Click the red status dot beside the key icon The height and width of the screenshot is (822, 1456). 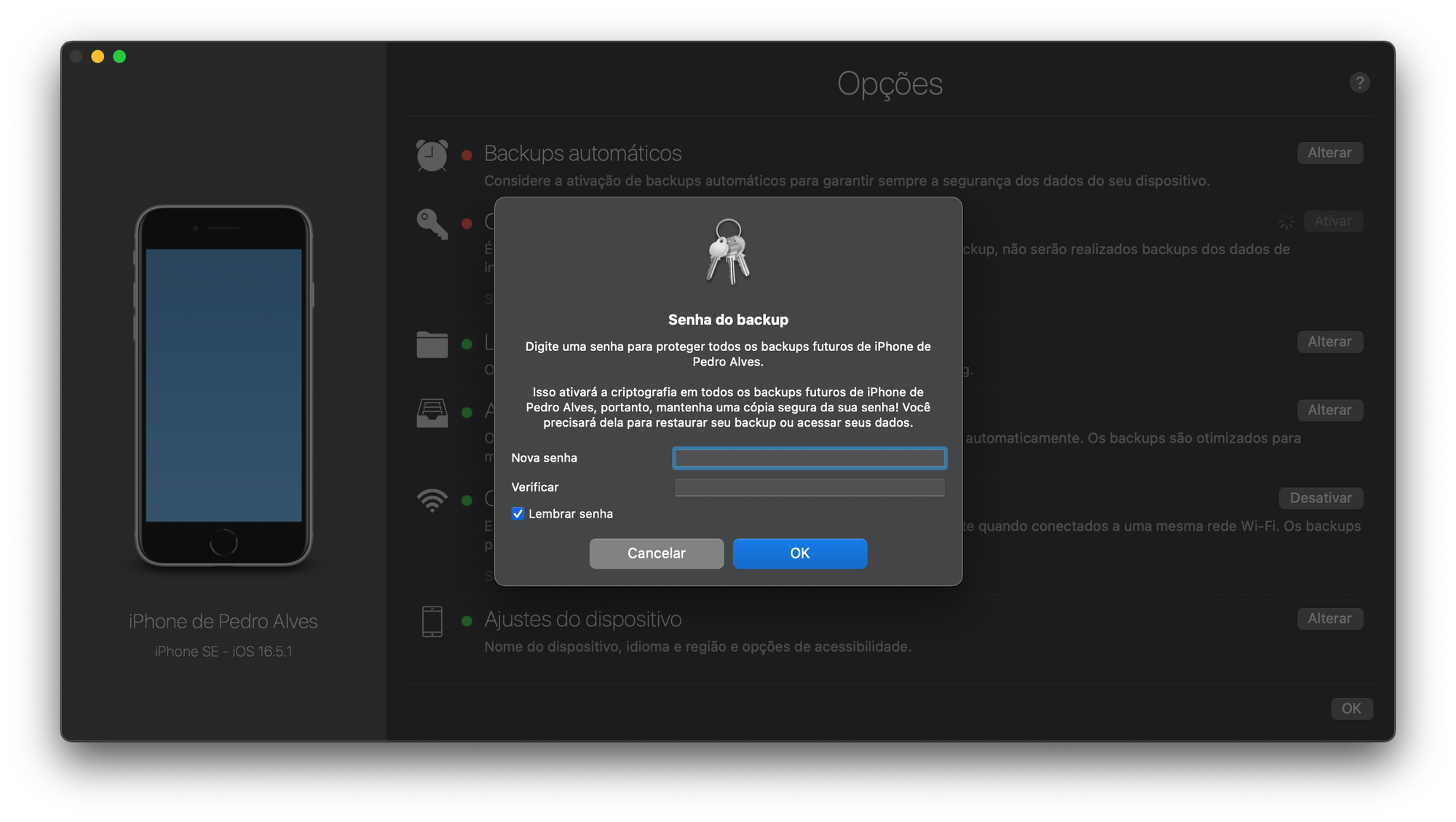[x=467, y=224]
